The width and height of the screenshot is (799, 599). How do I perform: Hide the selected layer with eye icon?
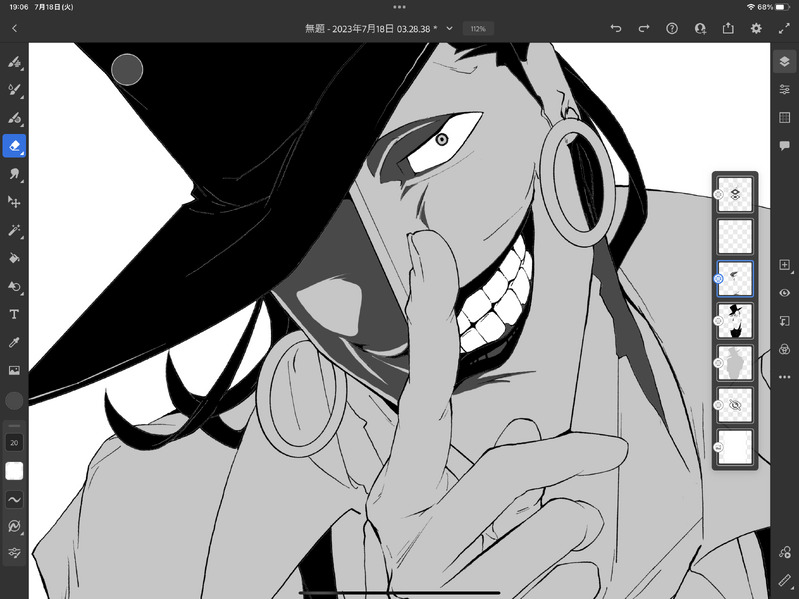click(x=784, y=293)
